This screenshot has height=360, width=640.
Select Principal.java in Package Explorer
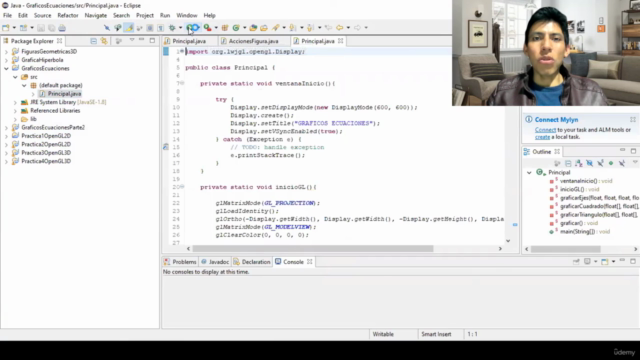[64, 94]
